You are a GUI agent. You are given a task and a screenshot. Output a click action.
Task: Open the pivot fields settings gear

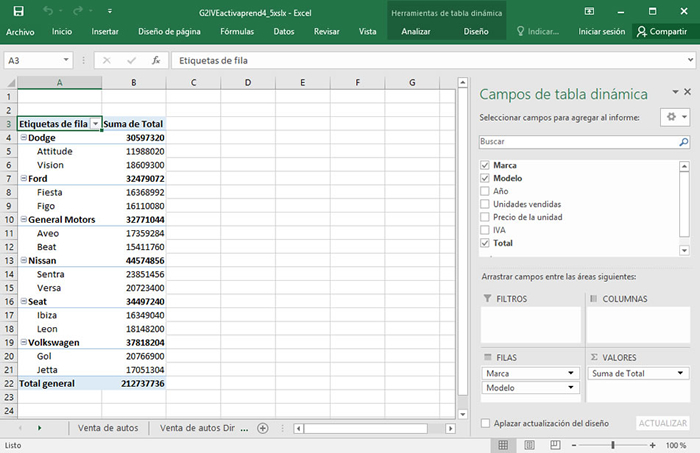coord(673,117)
